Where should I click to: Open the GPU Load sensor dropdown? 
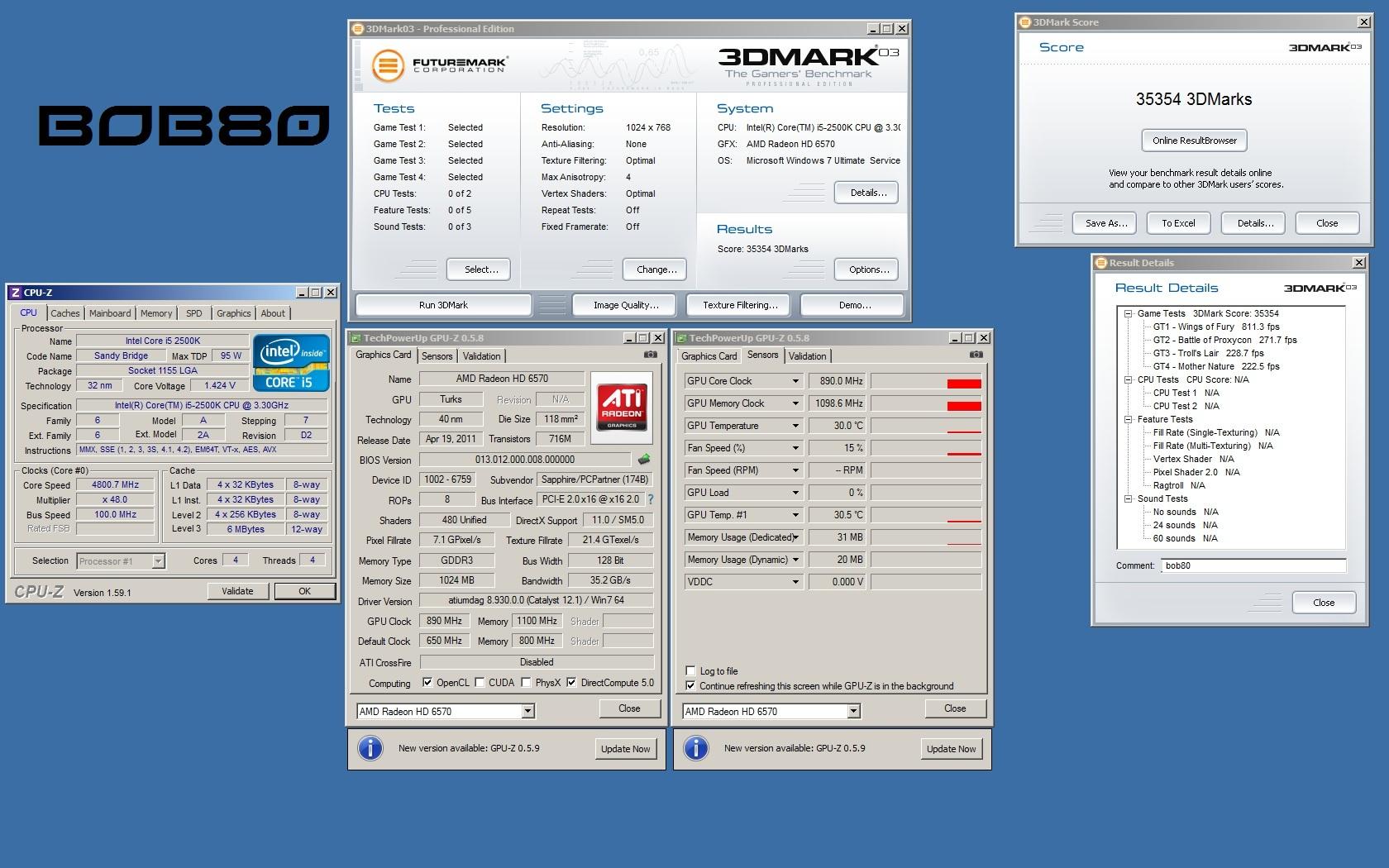pyautogui.click(x=795, y=493)
